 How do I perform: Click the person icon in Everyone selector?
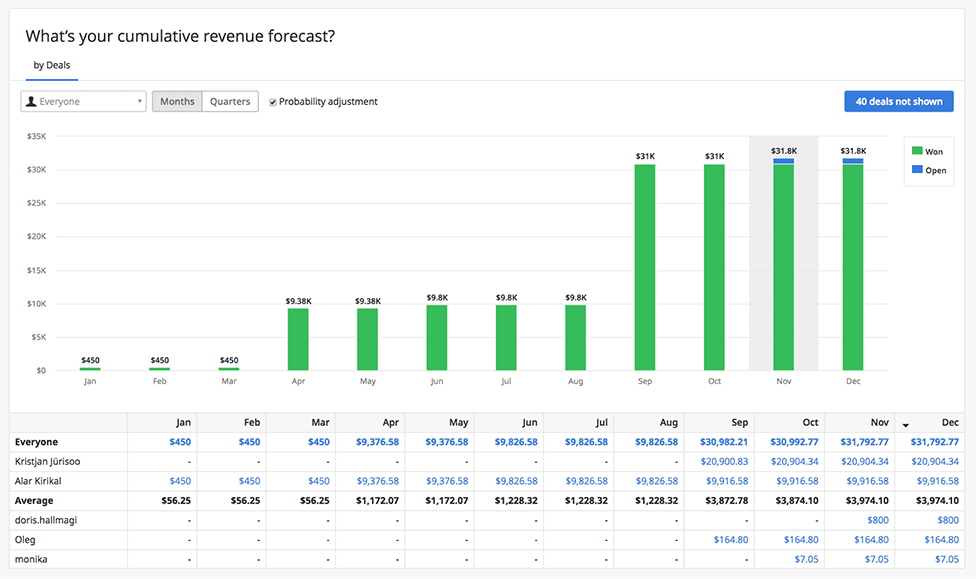coord(31,102)
